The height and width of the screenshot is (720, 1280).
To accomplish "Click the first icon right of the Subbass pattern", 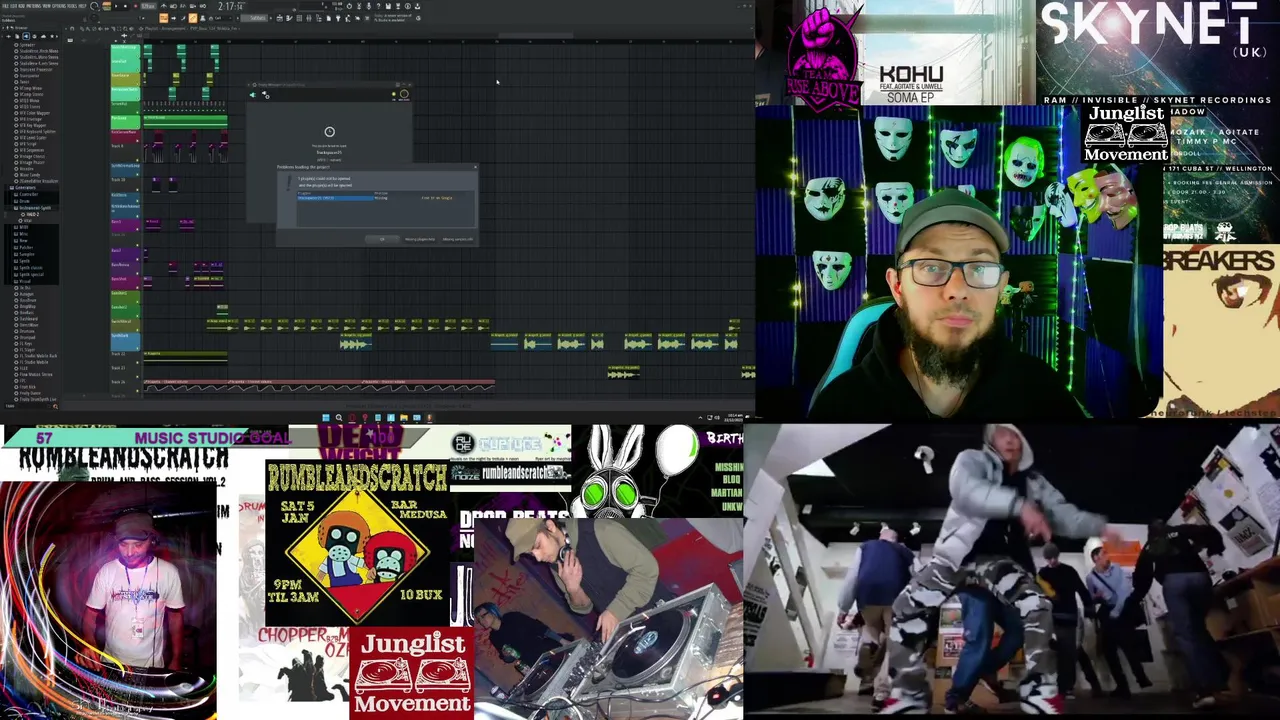I will point(279,18).
